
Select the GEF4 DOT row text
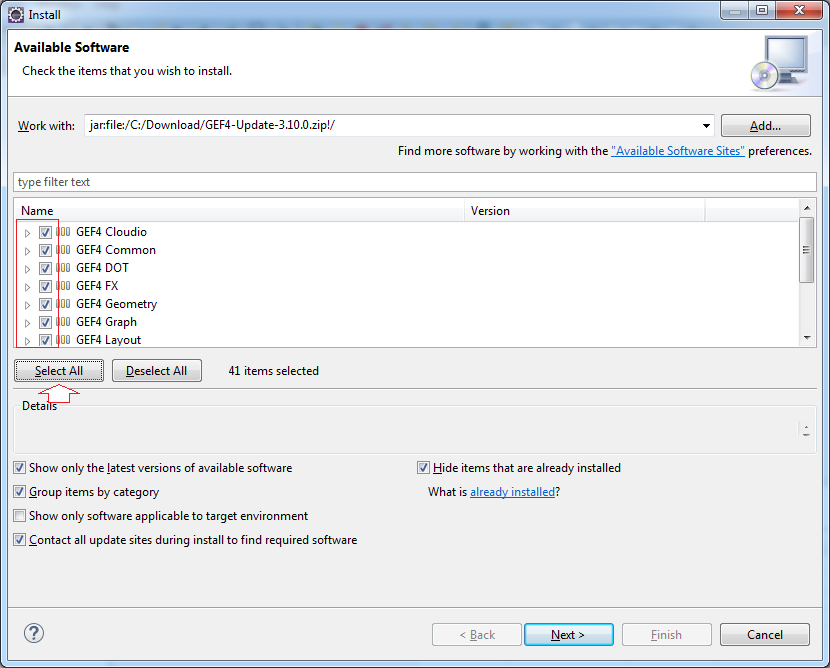(102, 268)
